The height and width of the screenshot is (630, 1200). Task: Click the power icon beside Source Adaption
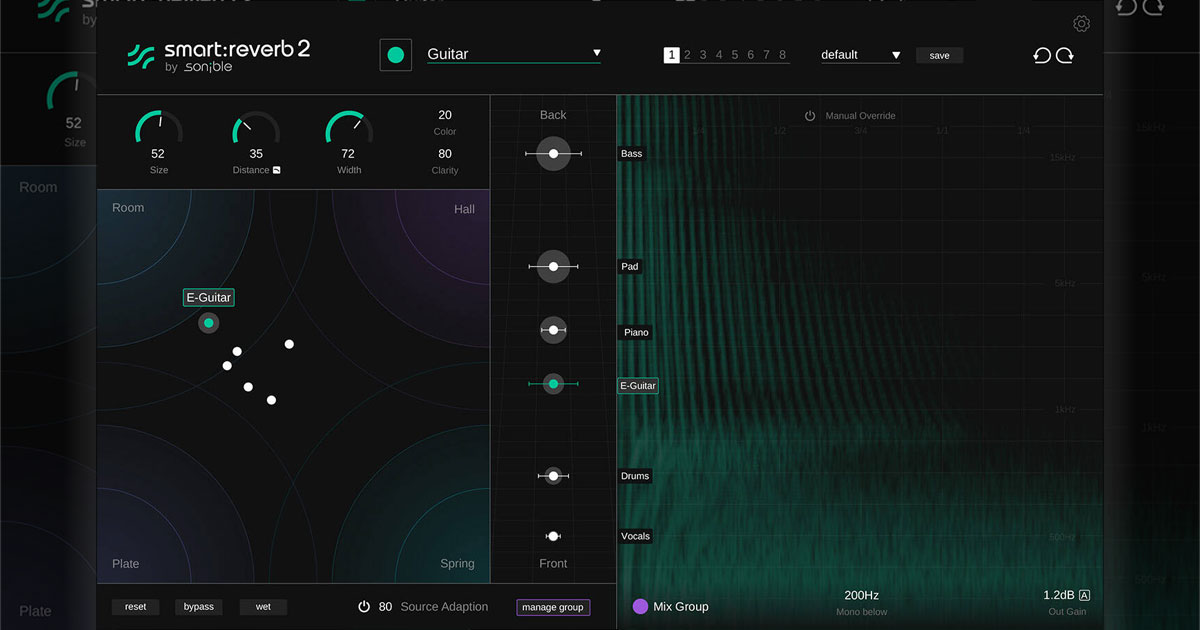tap(364, 606)
